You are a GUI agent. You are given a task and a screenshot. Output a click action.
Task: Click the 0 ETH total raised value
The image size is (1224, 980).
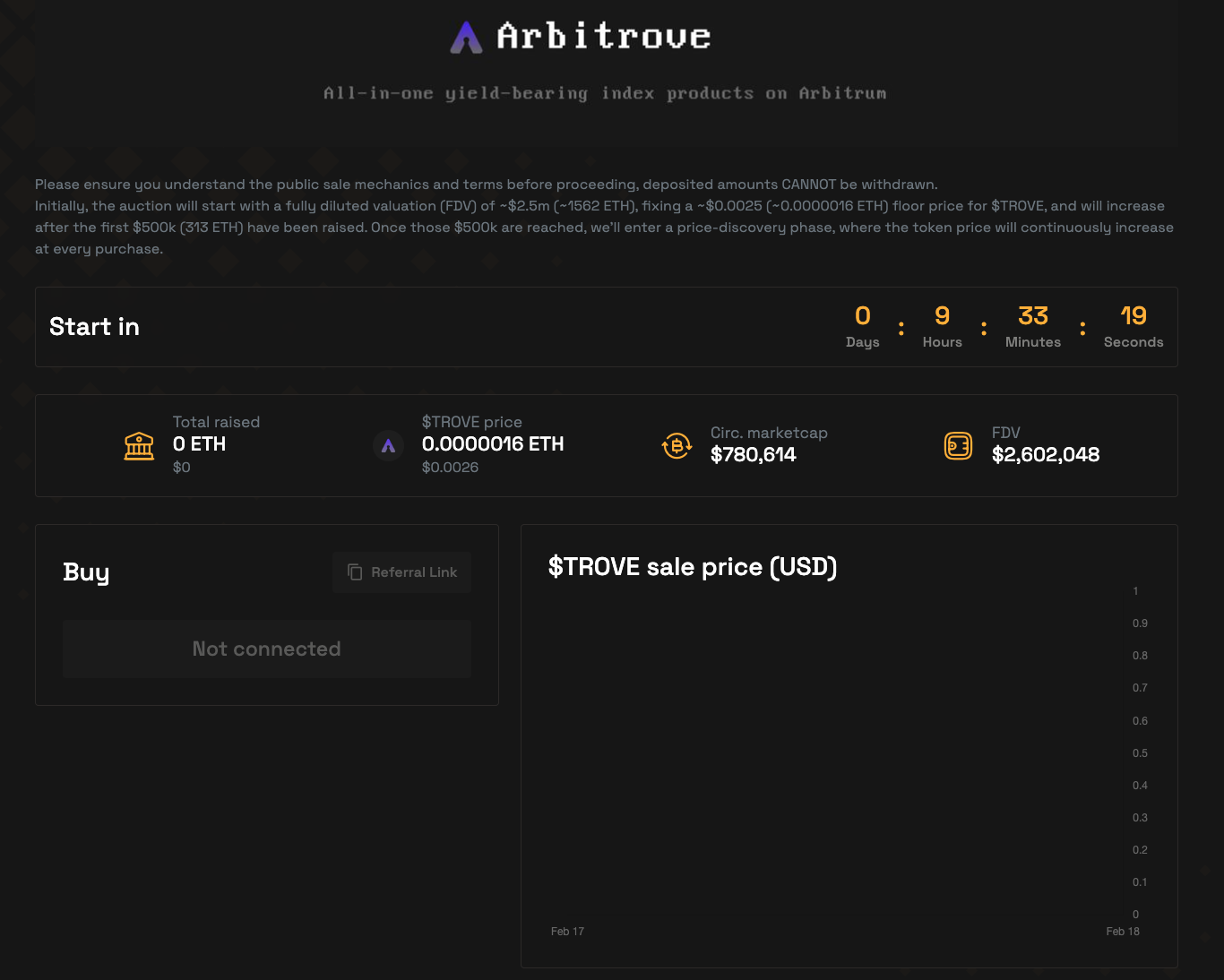199,444
